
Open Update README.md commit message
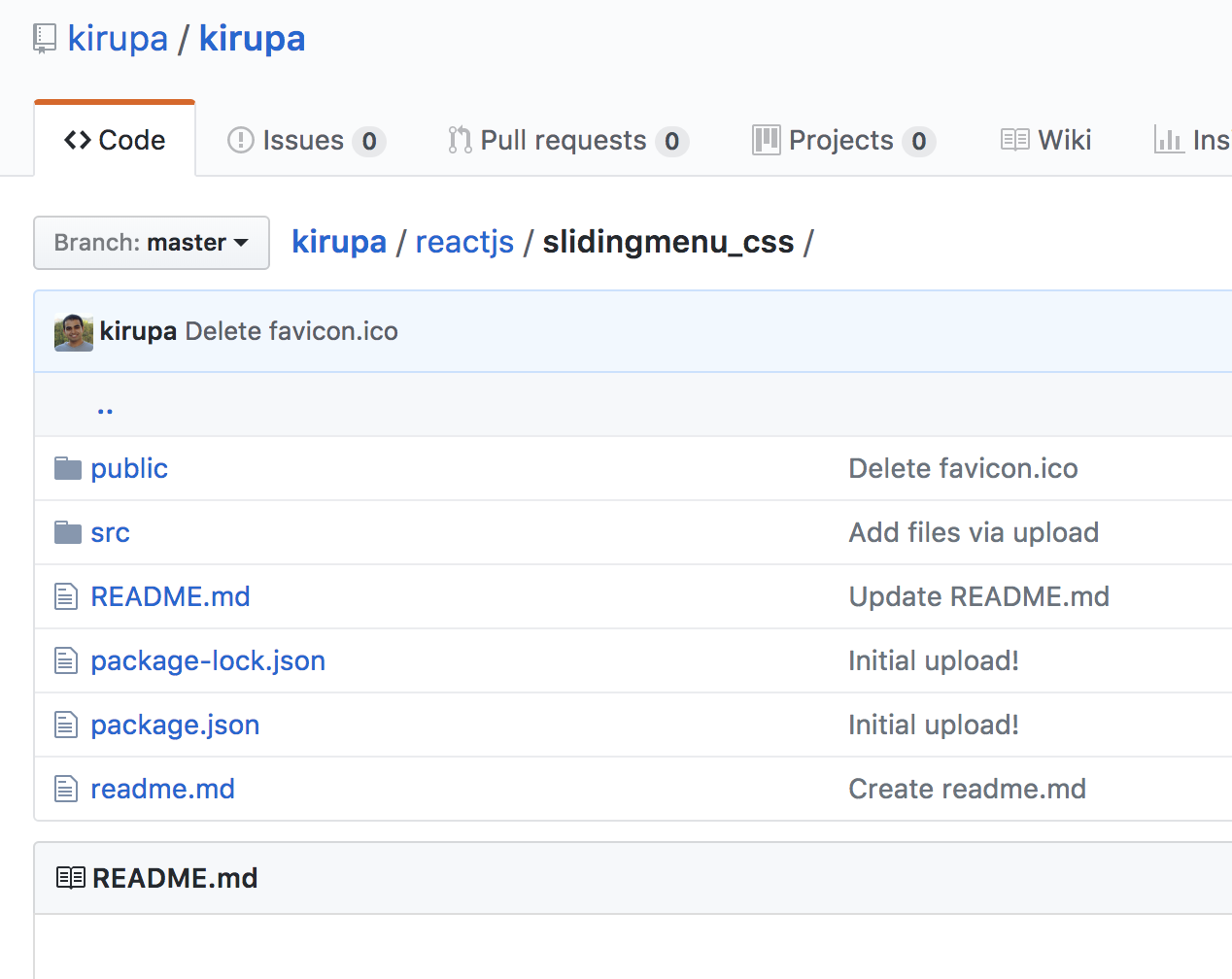pos(978,596)
